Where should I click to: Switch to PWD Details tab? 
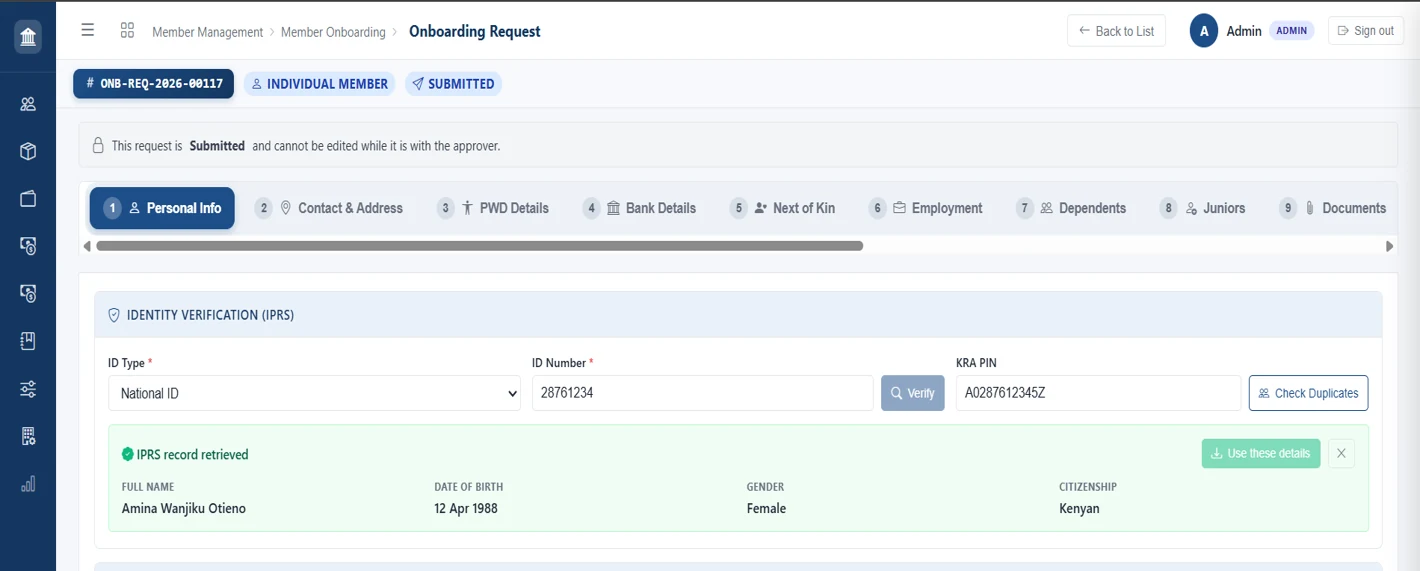pyautogui.click(x=493, y=208)
